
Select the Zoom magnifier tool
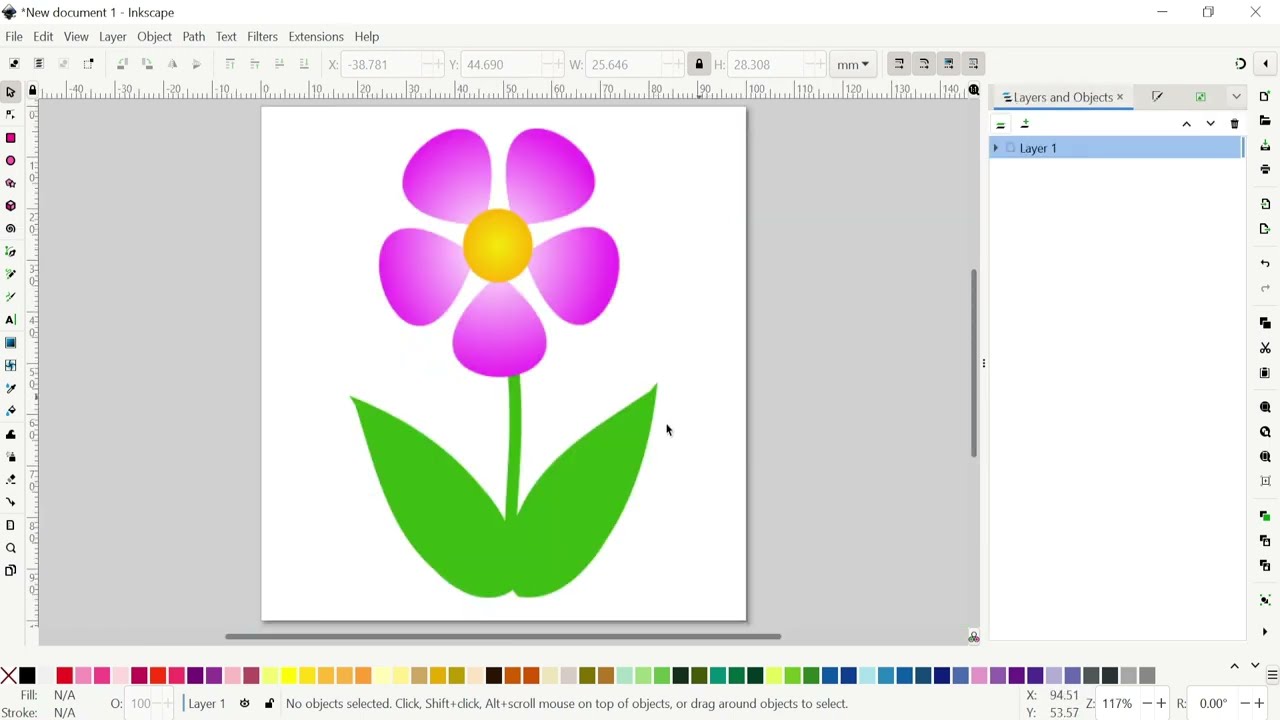(11, 548)
